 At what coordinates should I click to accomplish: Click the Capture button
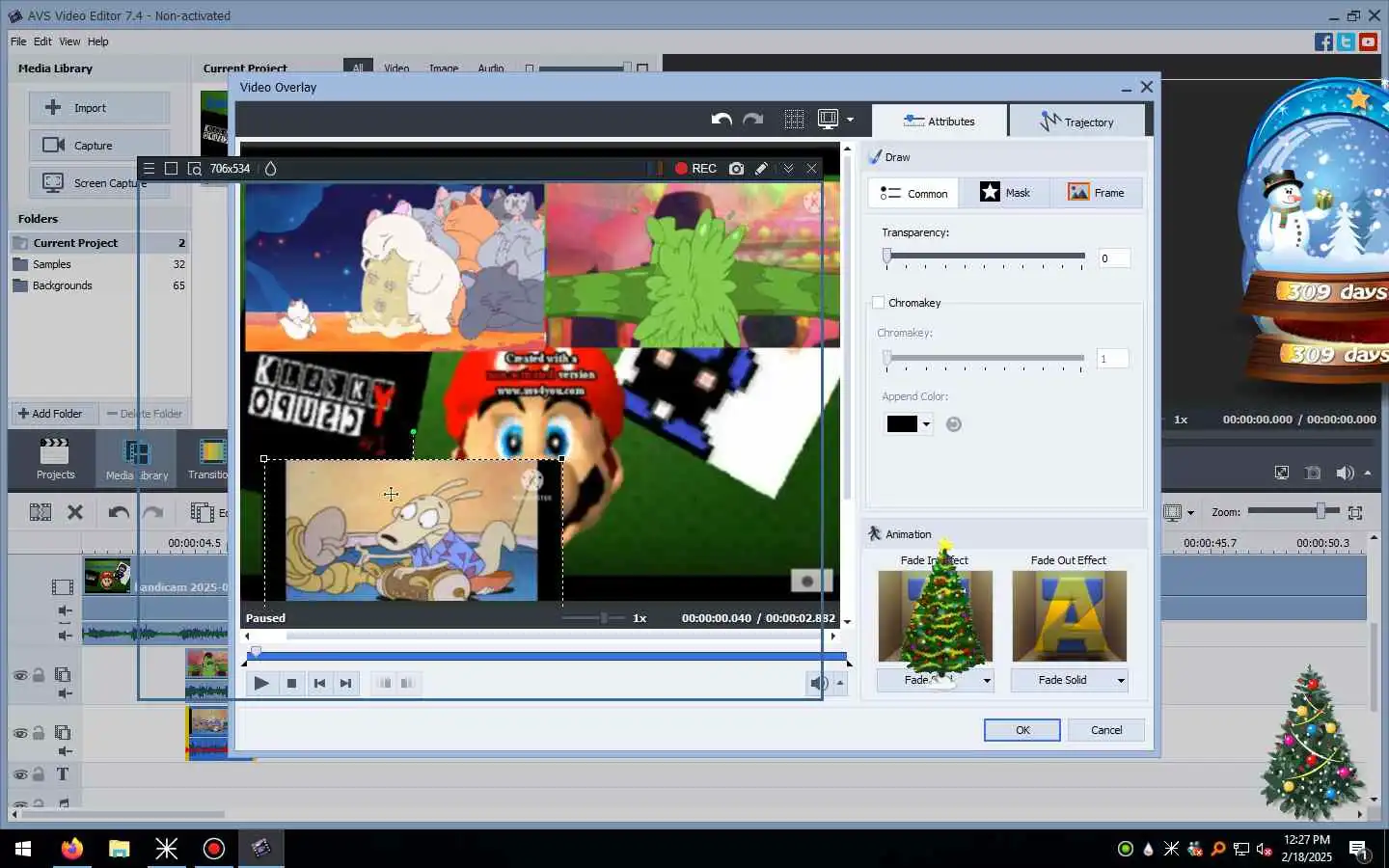[99, 145]
